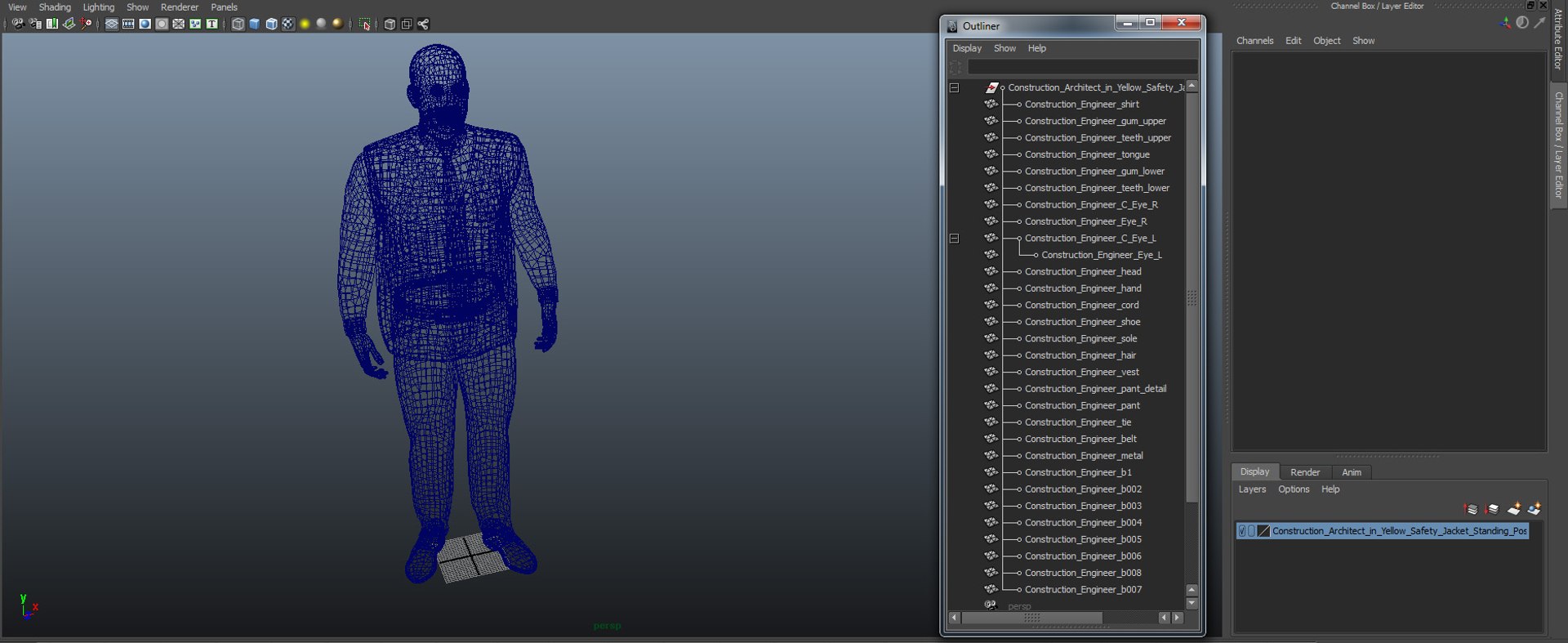Click the Image Plane icon in viewport toolbar
Image resolution: width=1568 pixels, height=643 pixels.
[69, 24]
